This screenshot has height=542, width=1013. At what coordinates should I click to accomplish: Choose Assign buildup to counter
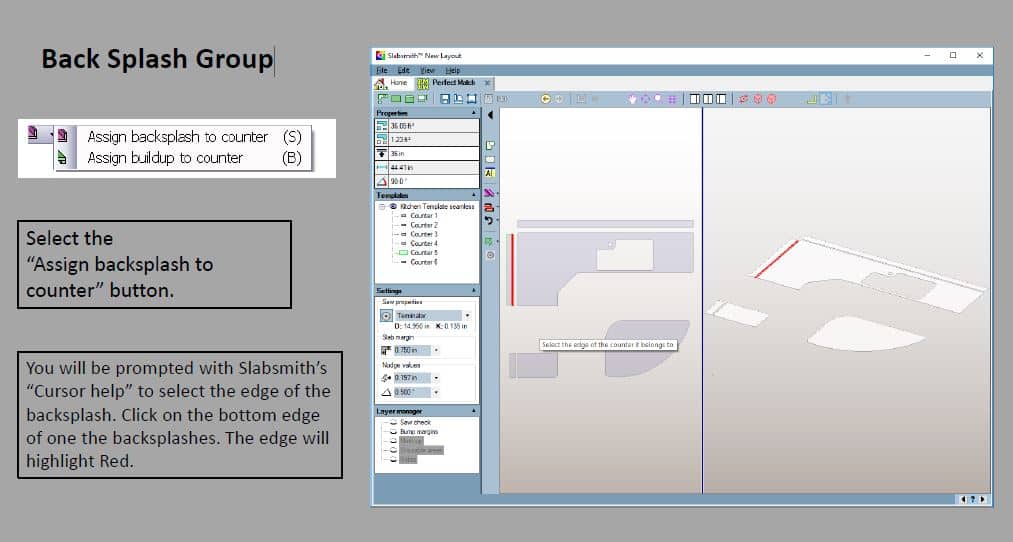click(x=165, y=158)
